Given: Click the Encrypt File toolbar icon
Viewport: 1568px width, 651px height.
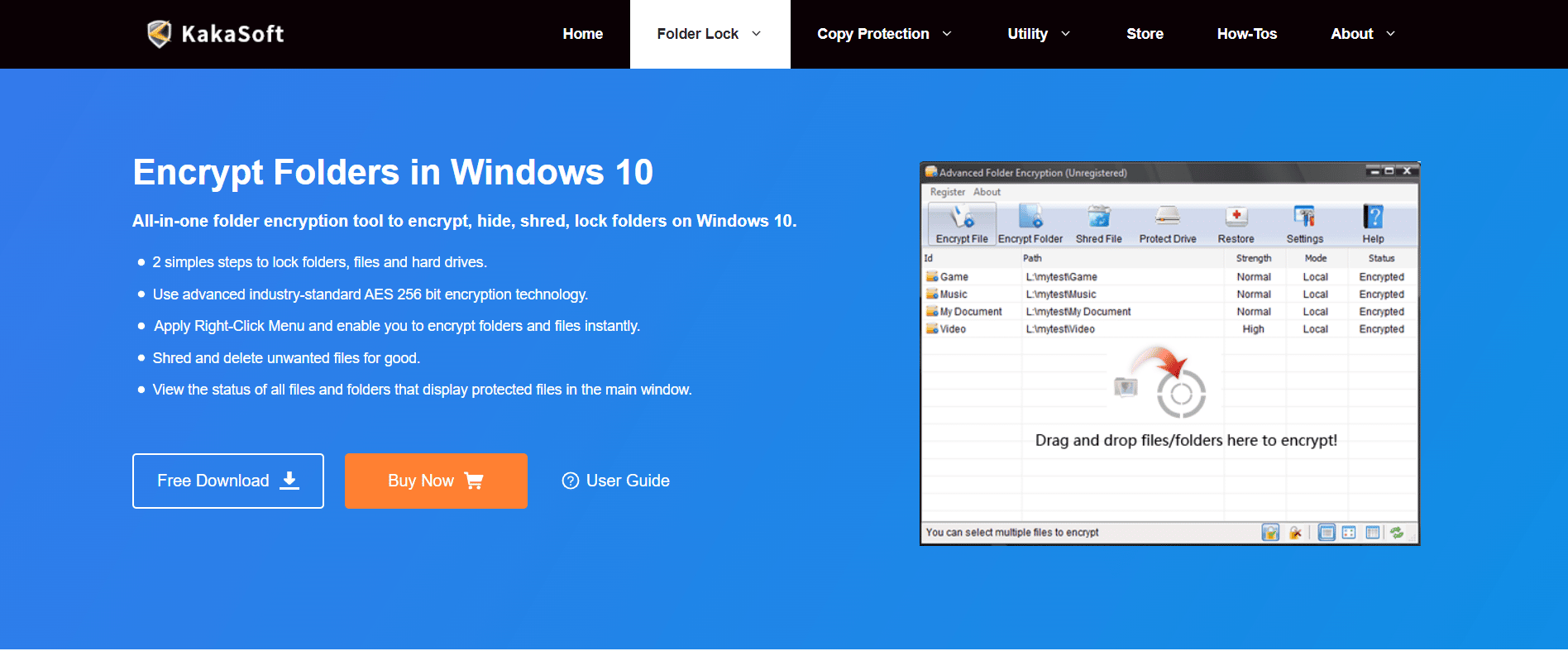Looking at the screenshot, I should pos(962,224).
